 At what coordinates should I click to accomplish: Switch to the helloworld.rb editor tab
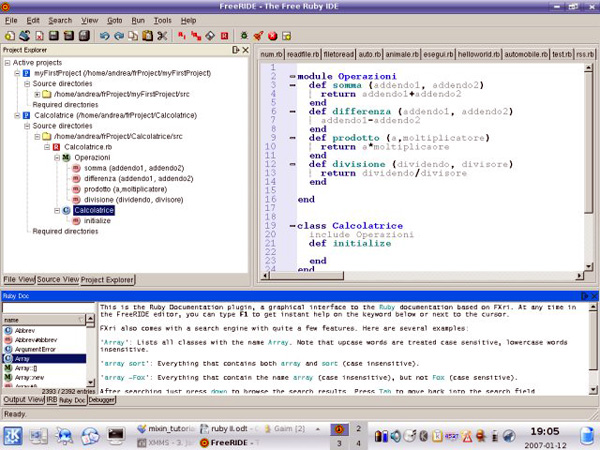(479, 54)
